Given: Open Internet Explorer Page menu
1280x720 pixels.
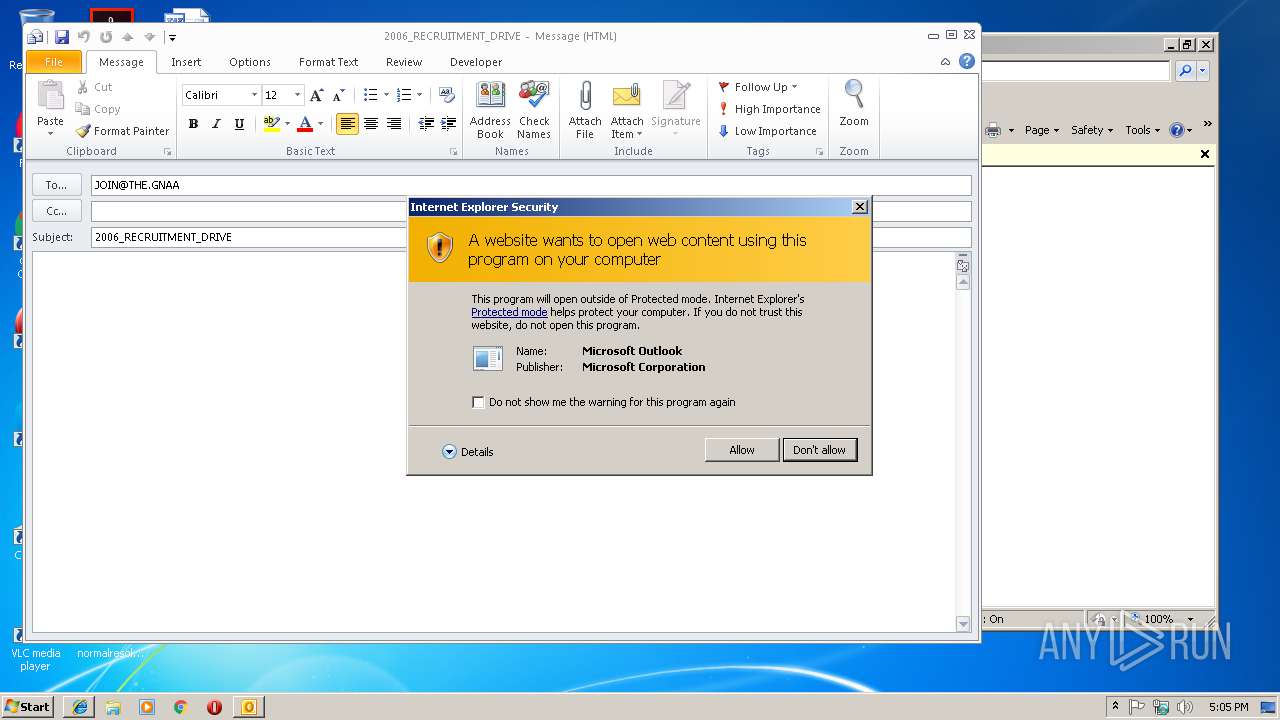Looking at the screenshot, I should click(1041, 130).
